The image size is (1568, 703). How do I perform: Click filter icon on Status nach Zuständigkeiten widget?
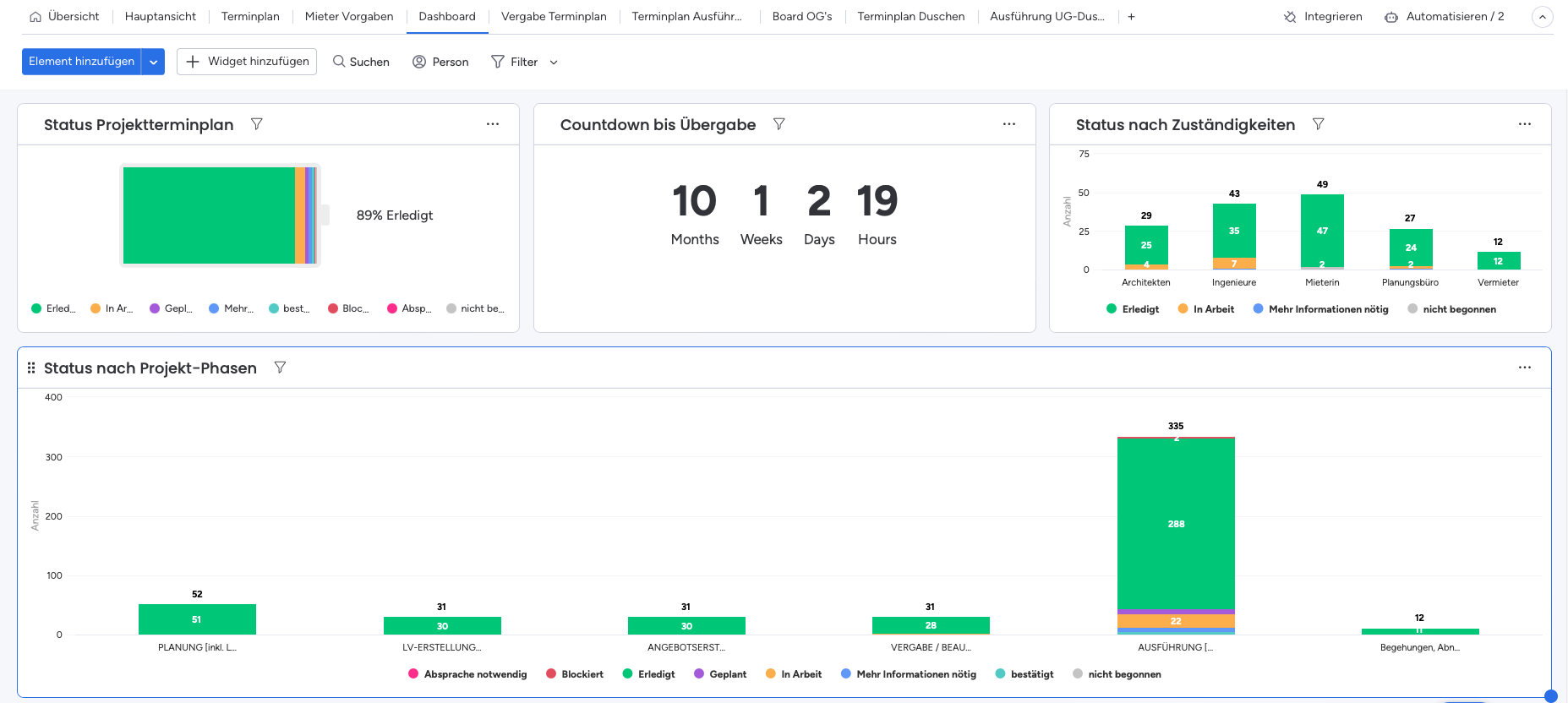[x=1318, y=124]
